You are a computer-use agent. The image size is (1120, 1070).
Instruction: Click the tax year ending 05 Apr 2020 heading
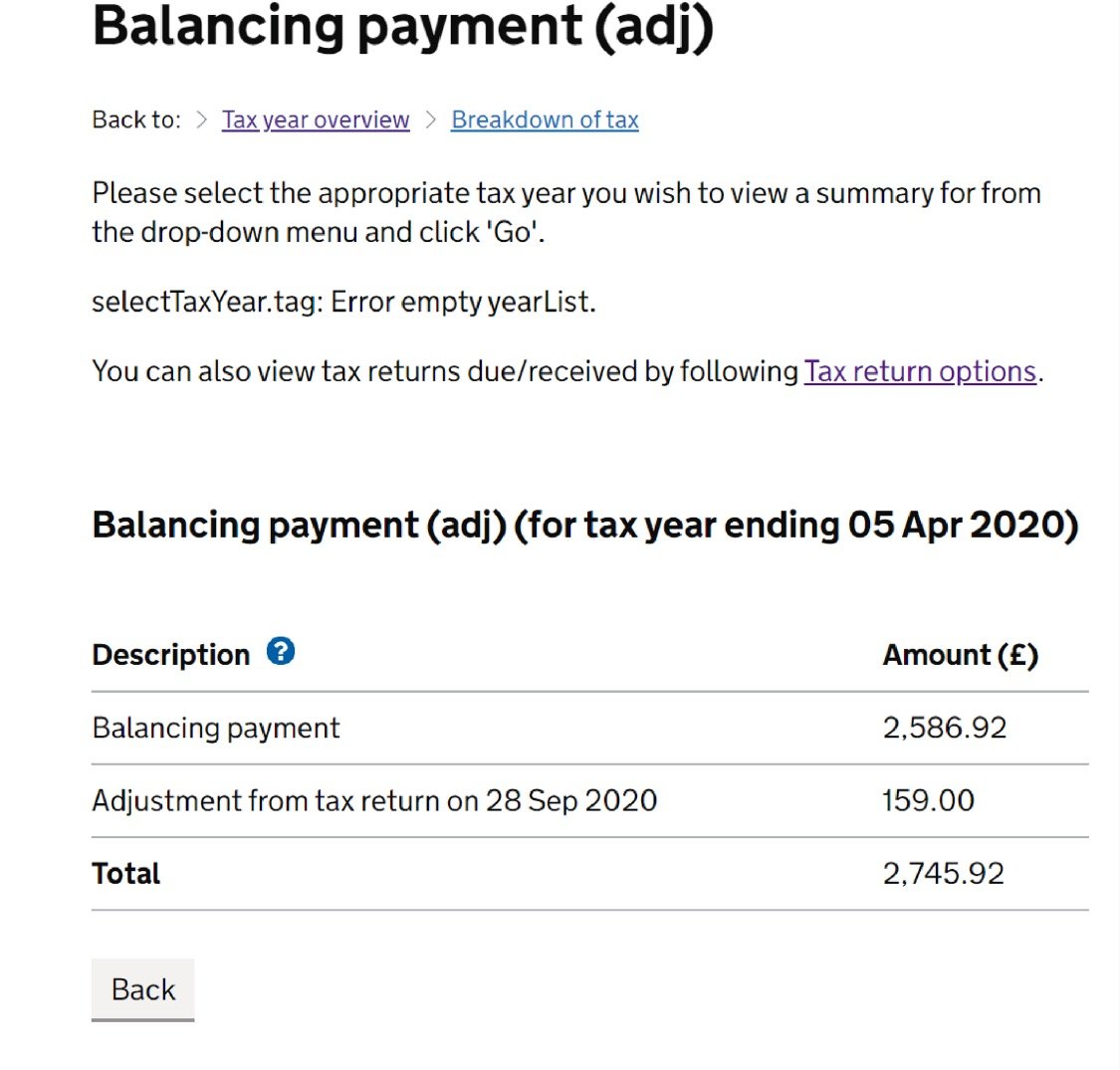click(585, 526)
